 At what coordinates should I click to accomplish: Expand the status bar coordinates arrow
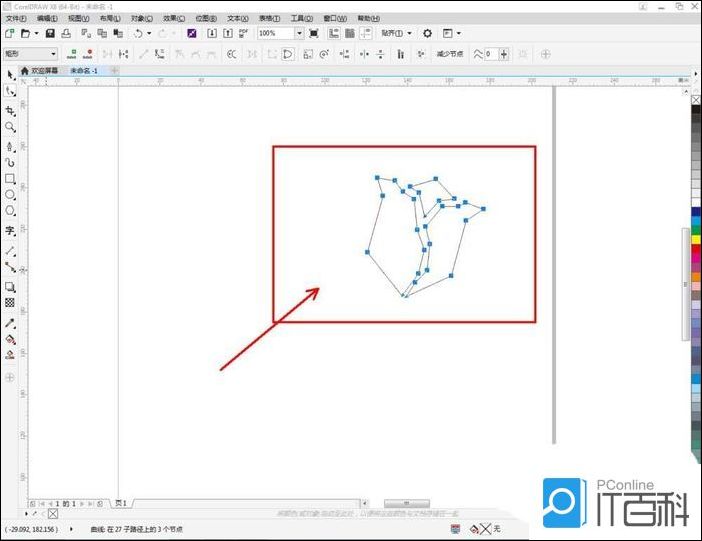(71, 529)
